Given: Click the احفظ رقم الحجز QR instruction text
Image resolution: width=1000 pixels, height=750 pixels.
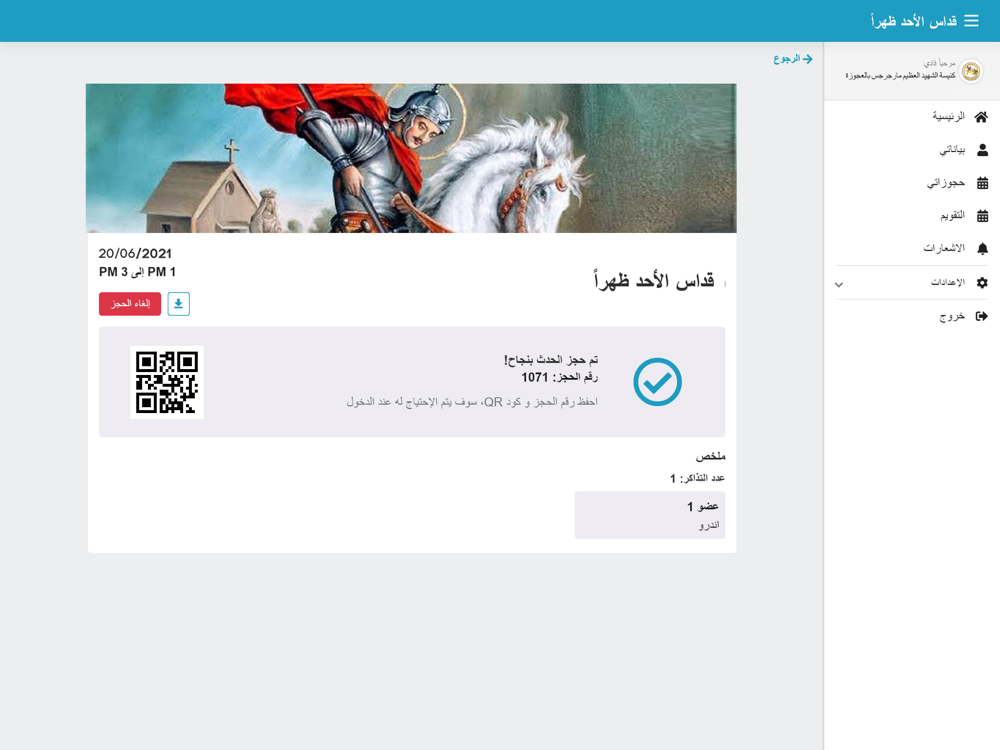Looking at the screenshot, I should pyautogui.click(x=472, y=402).
